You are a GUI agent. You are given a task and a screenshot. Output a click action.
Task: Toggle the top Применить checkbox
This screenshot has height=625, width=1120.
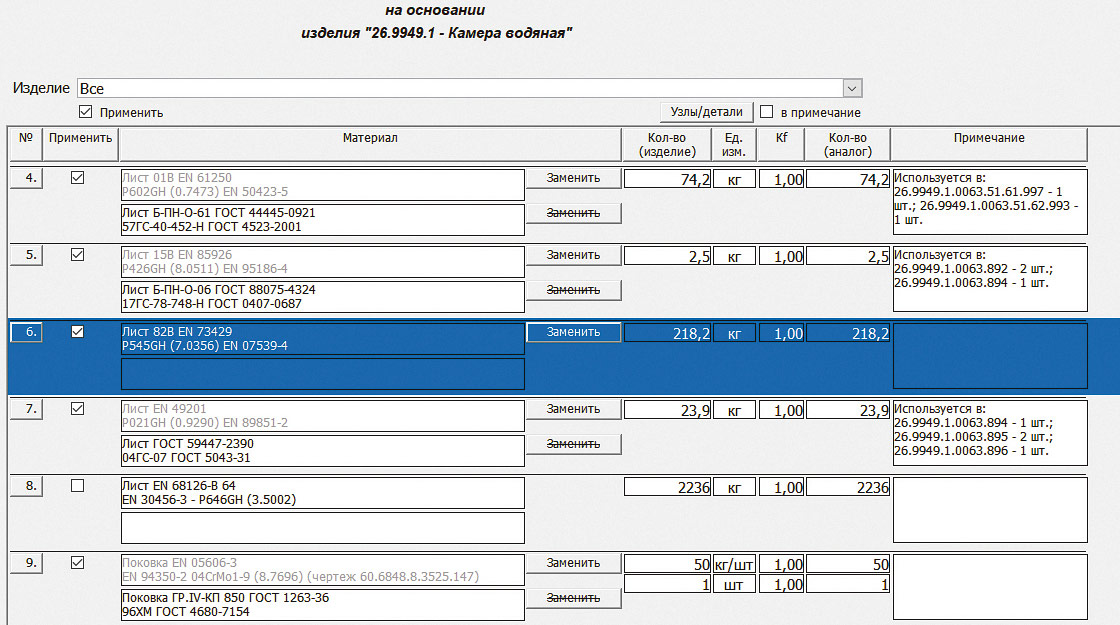[85, 112]
